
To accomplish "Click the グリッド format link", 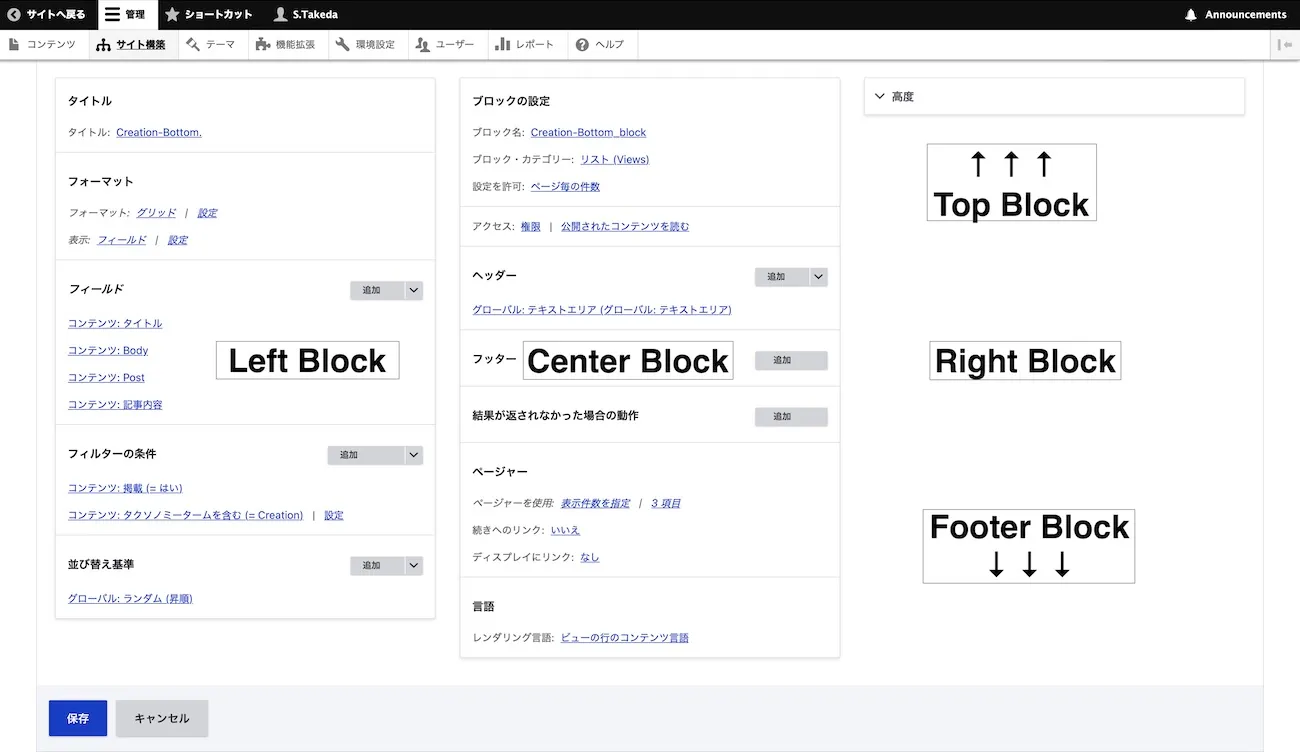I will point(156,213).
